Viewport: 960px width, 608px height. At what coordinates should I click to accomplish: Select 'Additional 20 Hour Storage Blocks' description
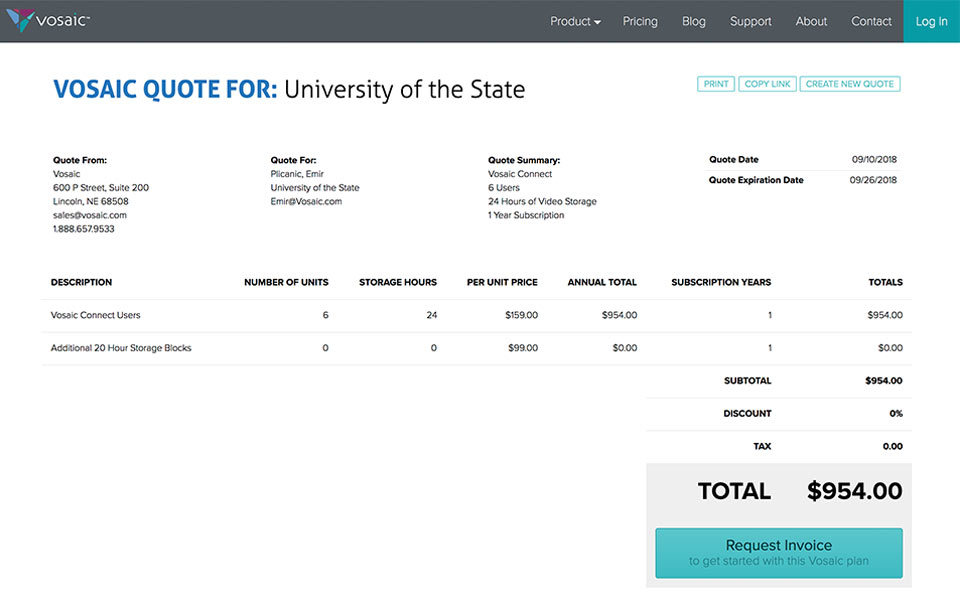(121, 348)
